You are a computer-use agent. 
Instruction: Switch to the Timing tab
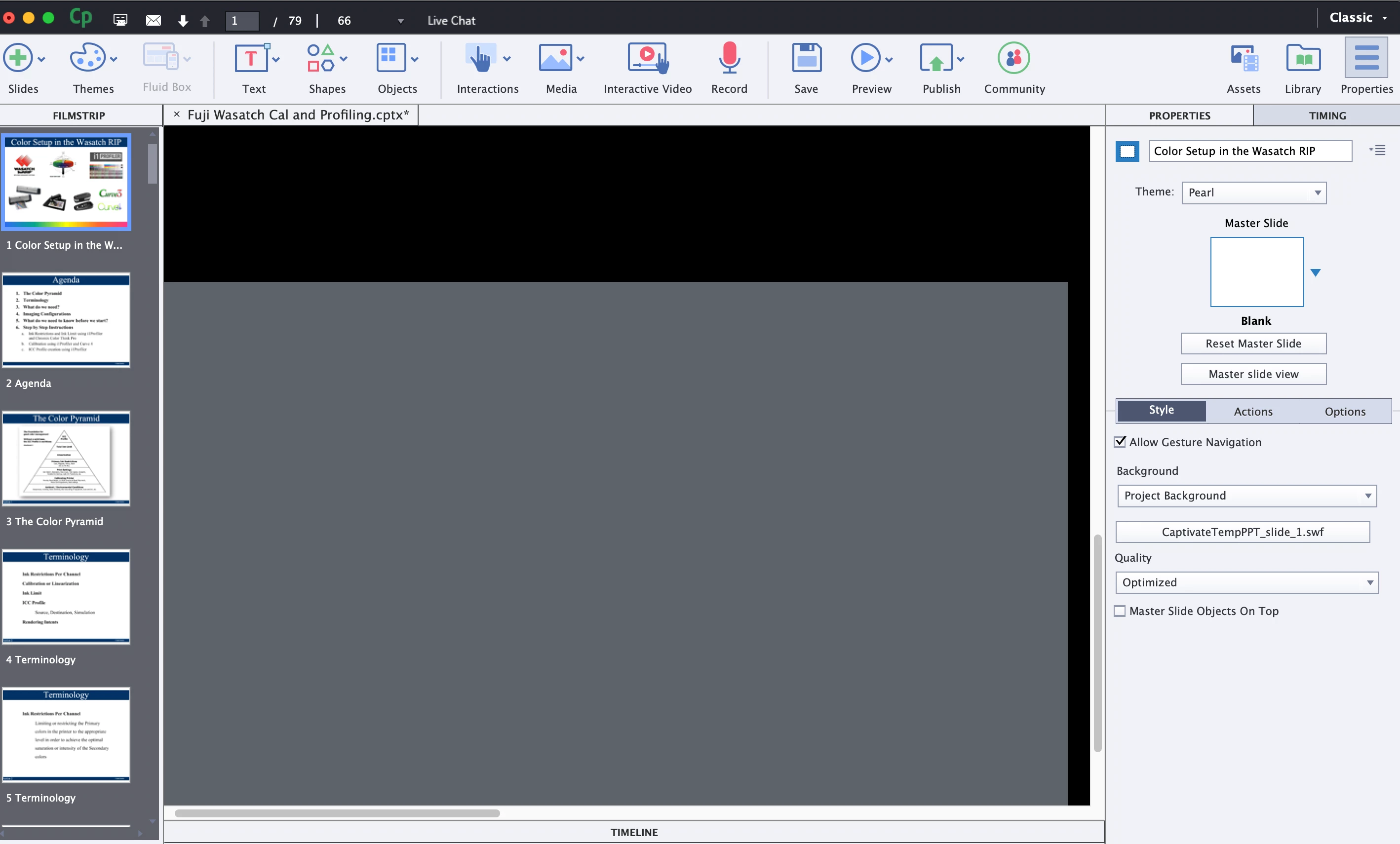click(x=1327, y=115)
